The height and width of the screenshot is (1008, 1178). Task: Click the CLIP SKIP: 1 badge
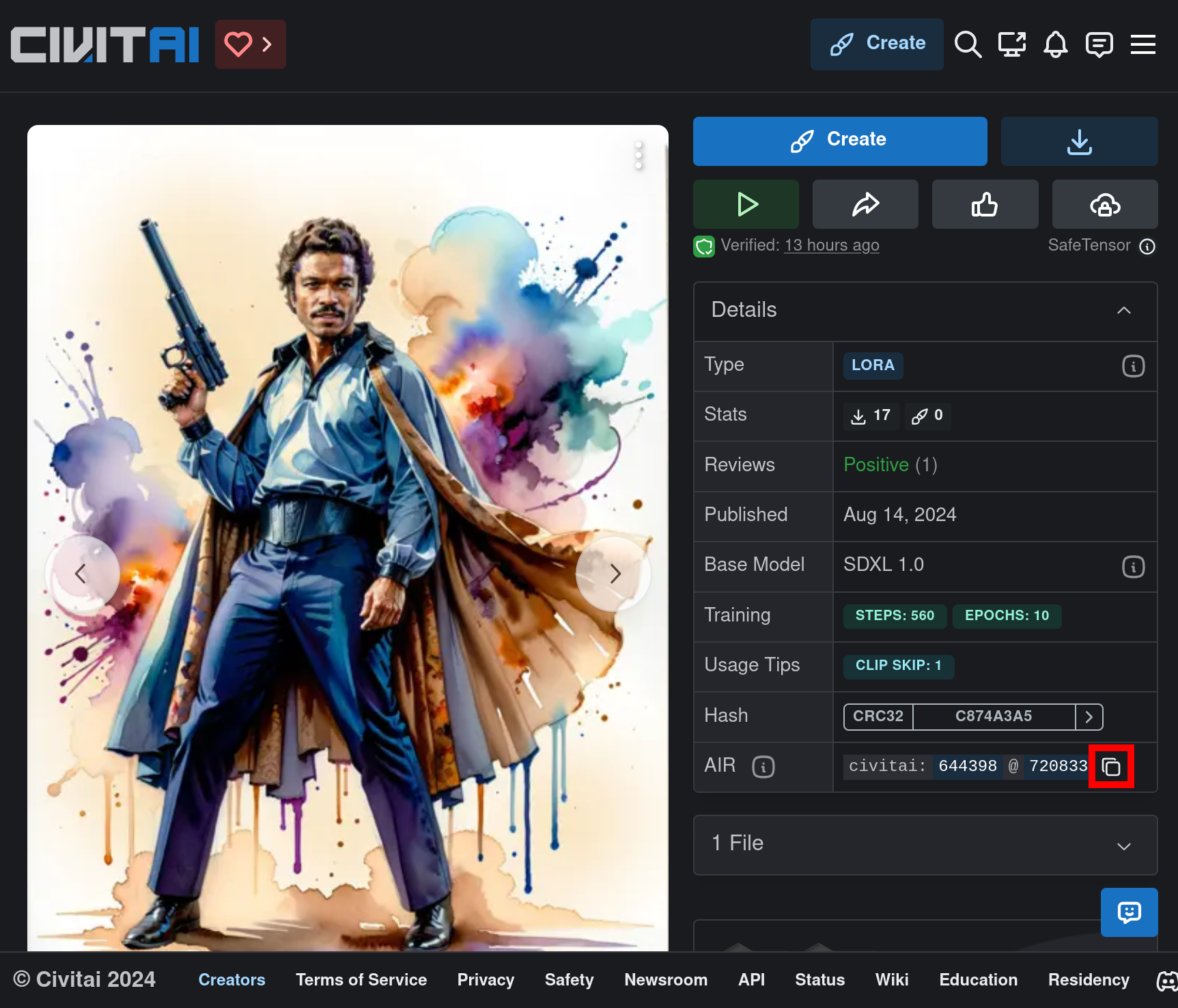point(899,666)
